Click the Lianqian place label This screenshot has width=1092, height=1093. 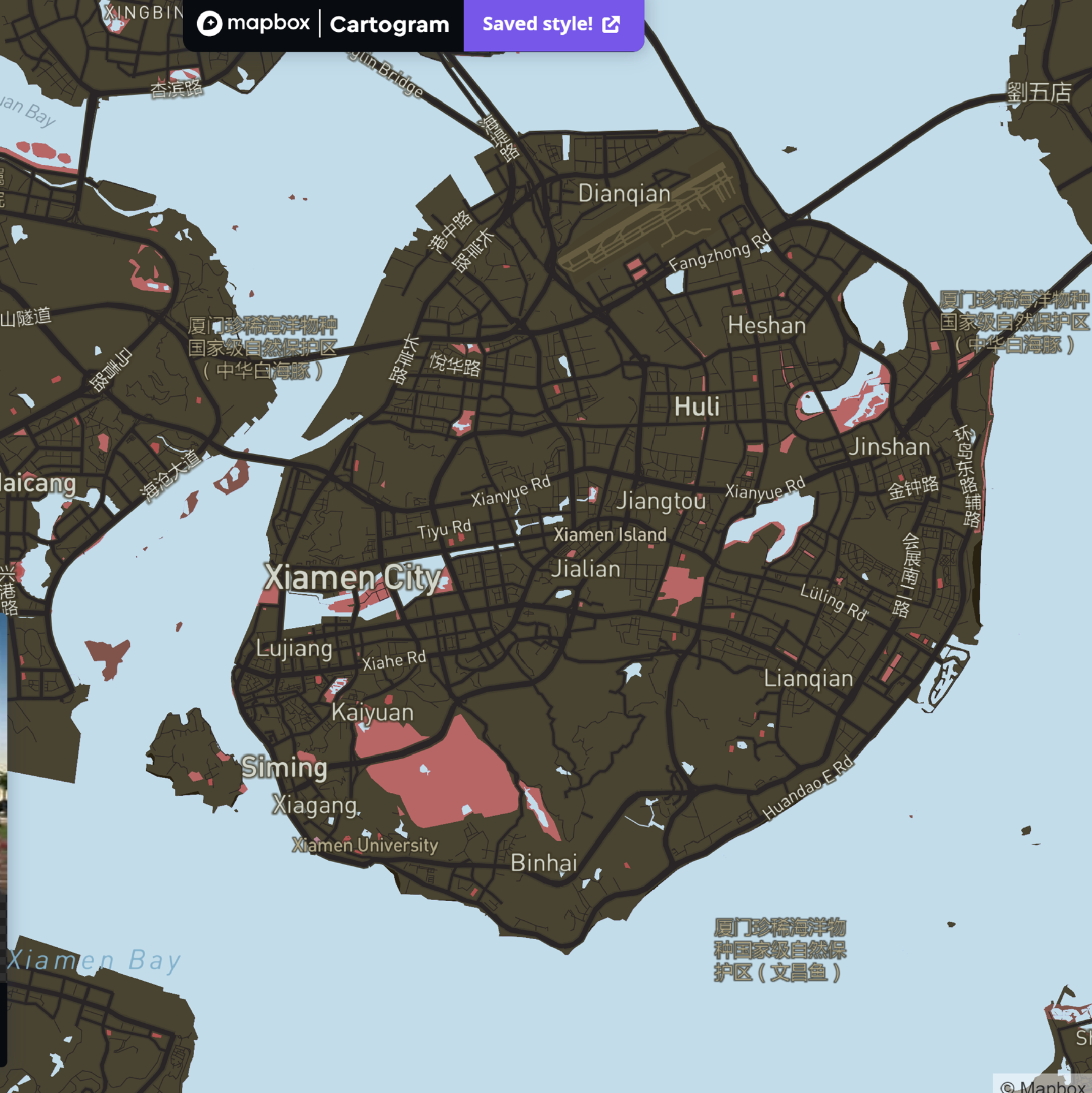tap(808, 679)
